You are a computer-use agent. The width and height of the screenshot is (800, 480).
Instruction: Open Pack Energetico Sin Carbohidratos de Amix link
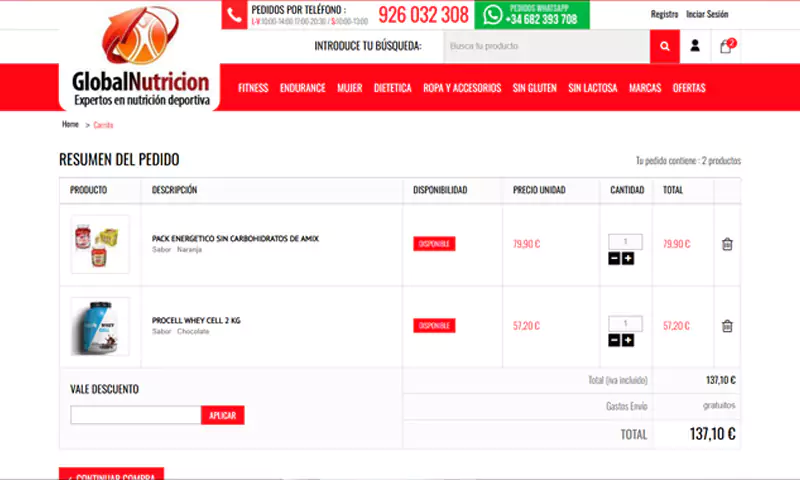coord(235,238)
